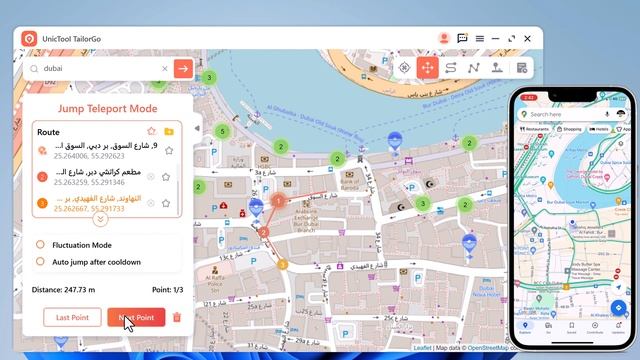Open the user account avatar
640x360 pixels.
click(444, 38)
